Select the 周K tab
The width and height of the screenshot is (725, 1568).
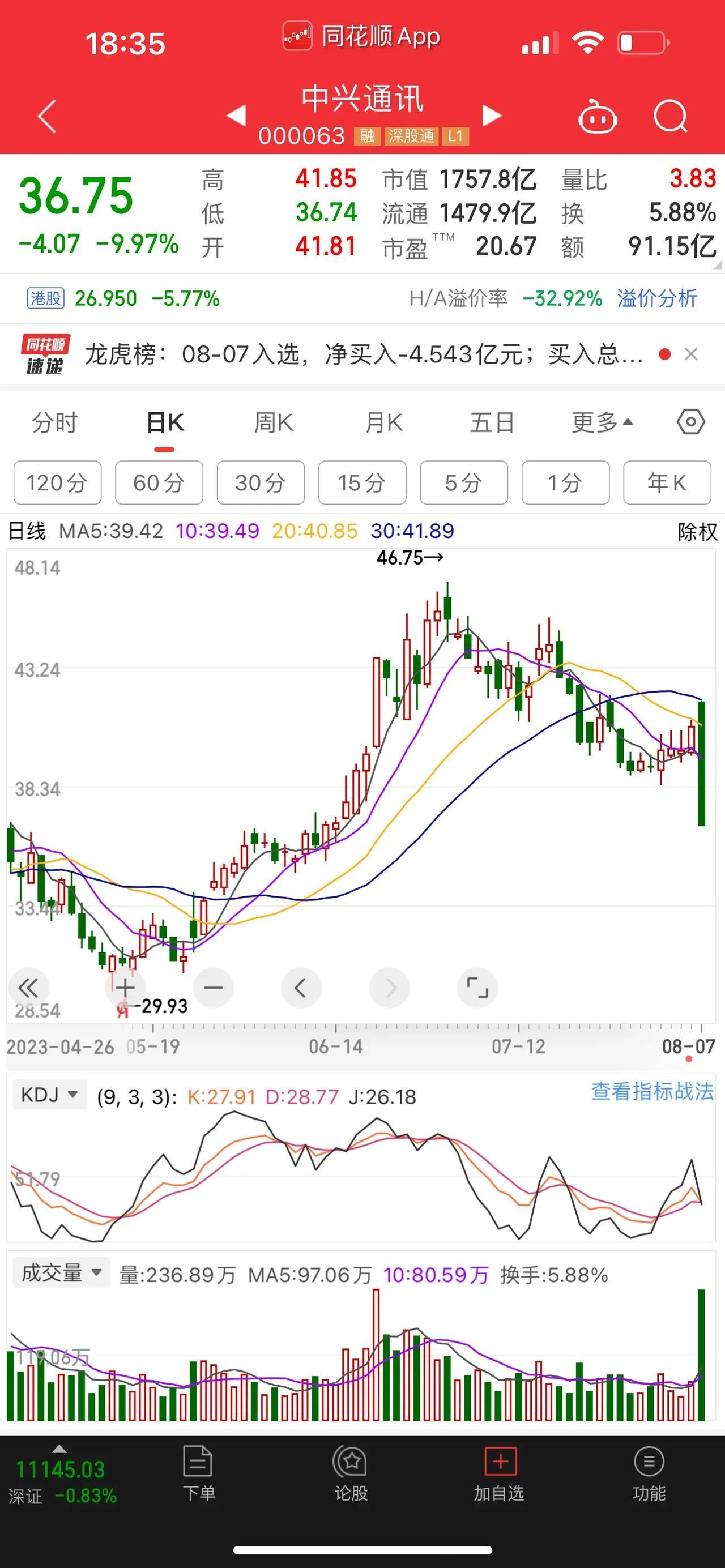point(274,422)
